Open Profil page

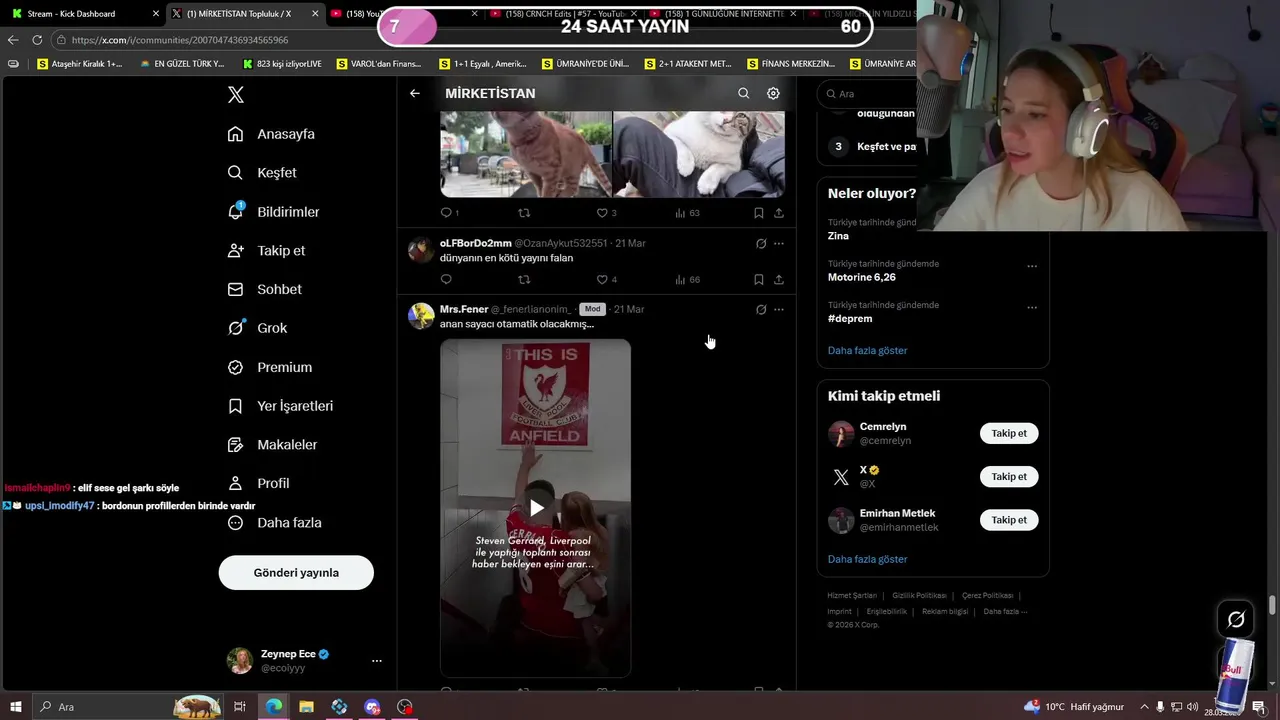tap(258, 483)
